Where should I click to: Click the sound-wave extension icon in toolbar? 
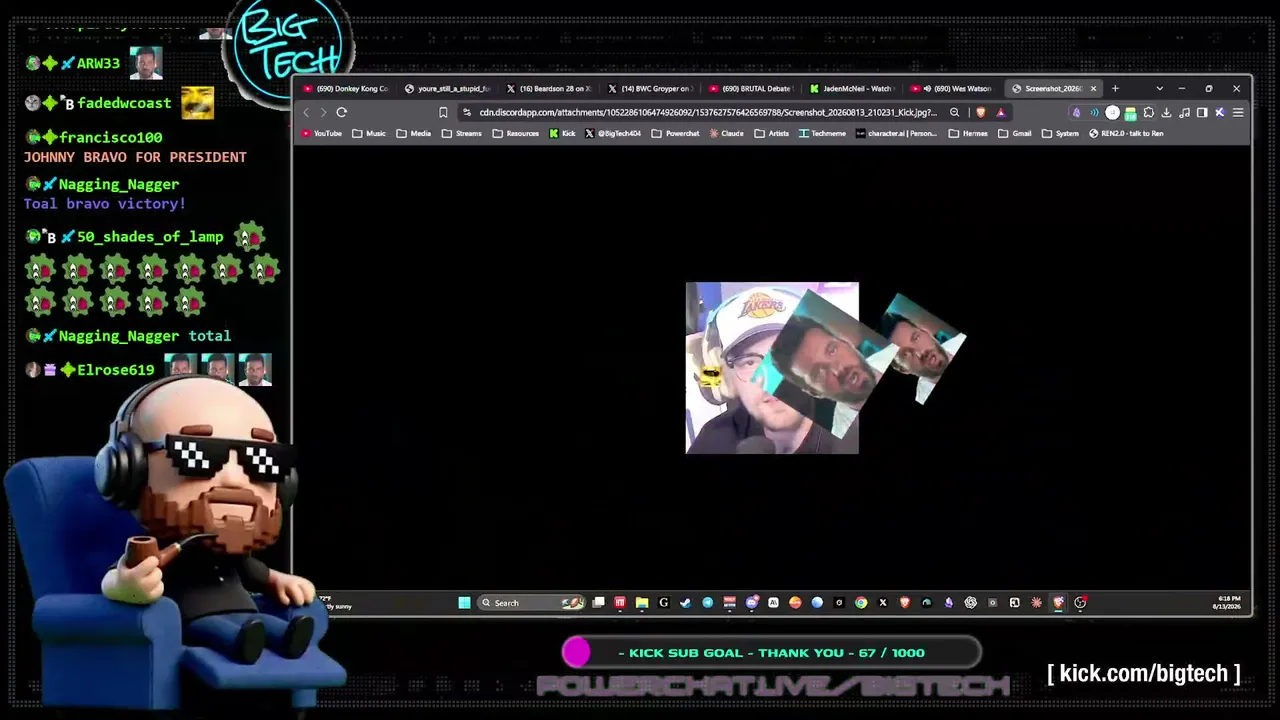pyautogui.click(x=1094, y=113)
